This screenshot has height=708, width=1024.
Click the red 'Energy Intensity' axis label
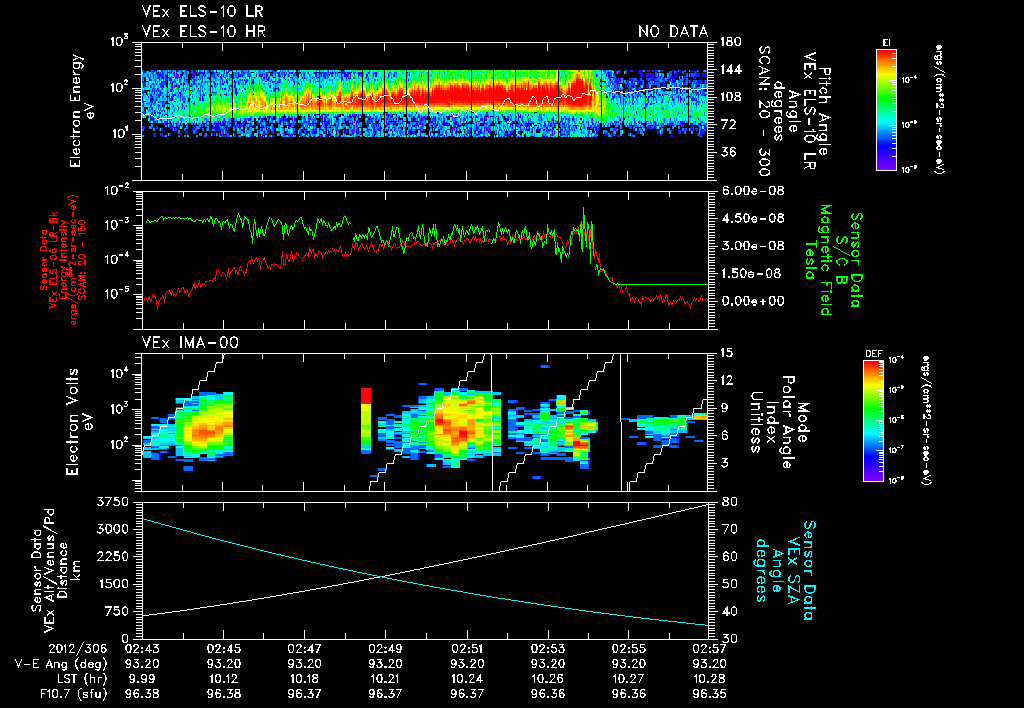(63, 260)
